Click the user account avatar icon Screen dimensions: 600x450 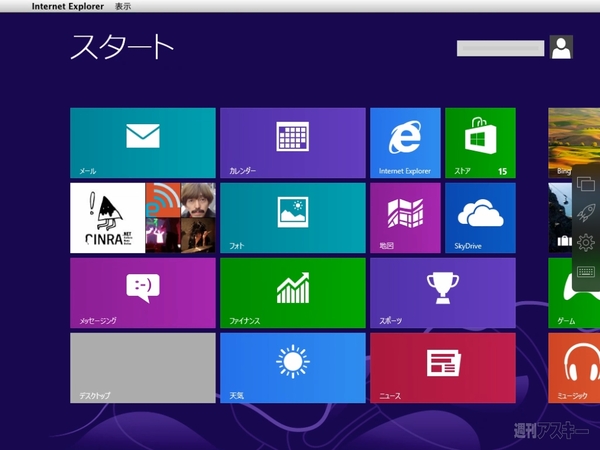coord(561,47)
